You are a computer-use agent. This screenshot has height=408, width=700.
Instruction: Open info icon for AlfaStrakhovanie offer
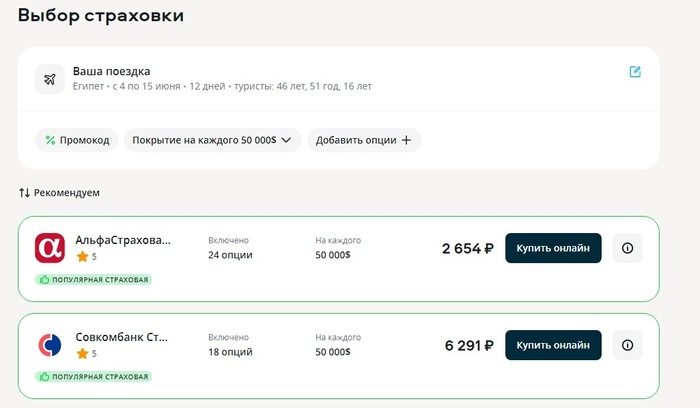click(627, 248)
